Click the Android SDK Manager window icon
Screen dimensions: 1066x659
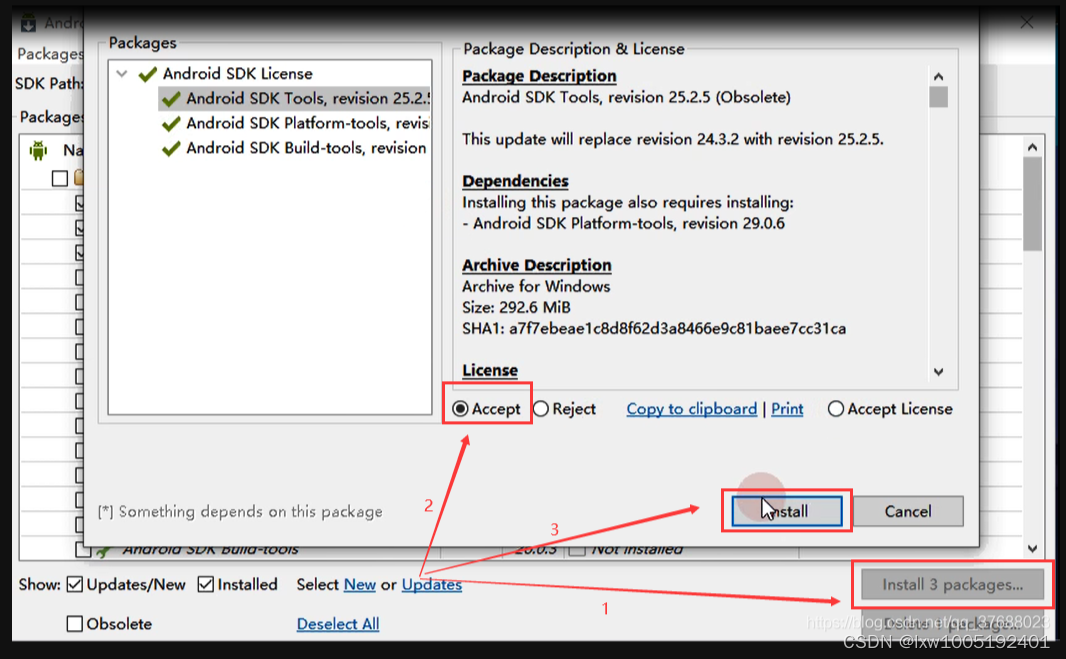[28, 24]
